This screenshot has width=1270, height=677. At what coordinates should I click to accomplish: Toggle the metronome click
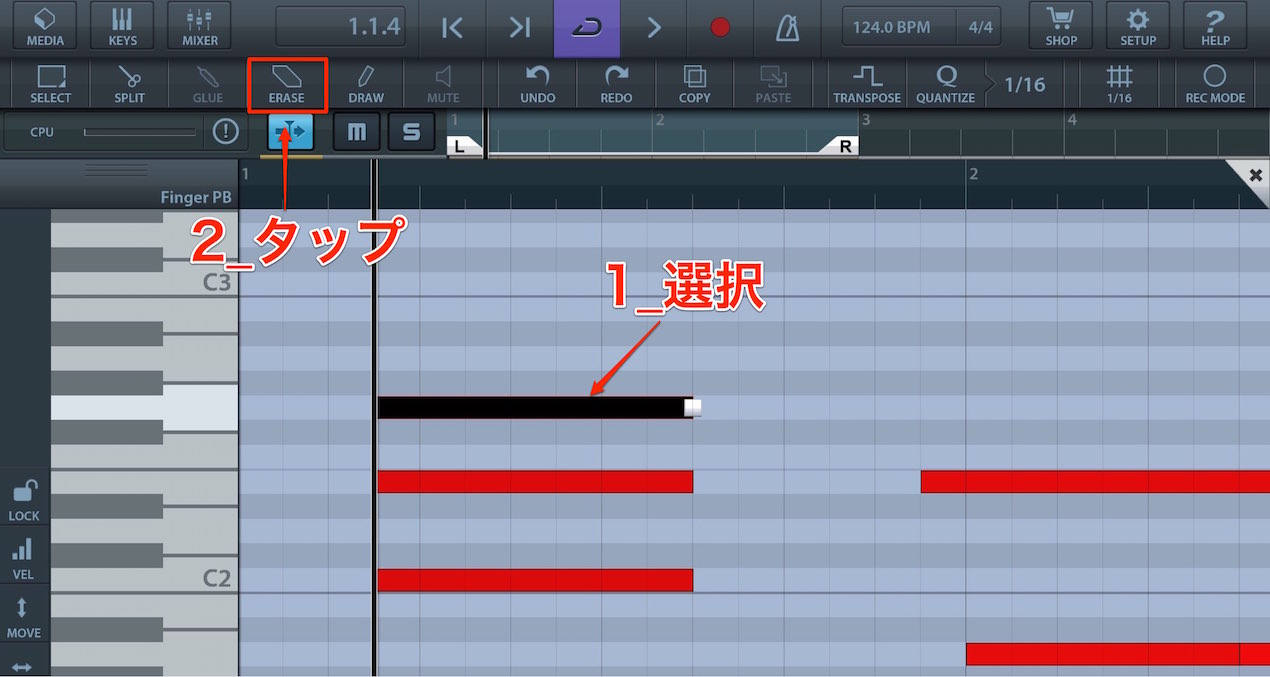787,28
